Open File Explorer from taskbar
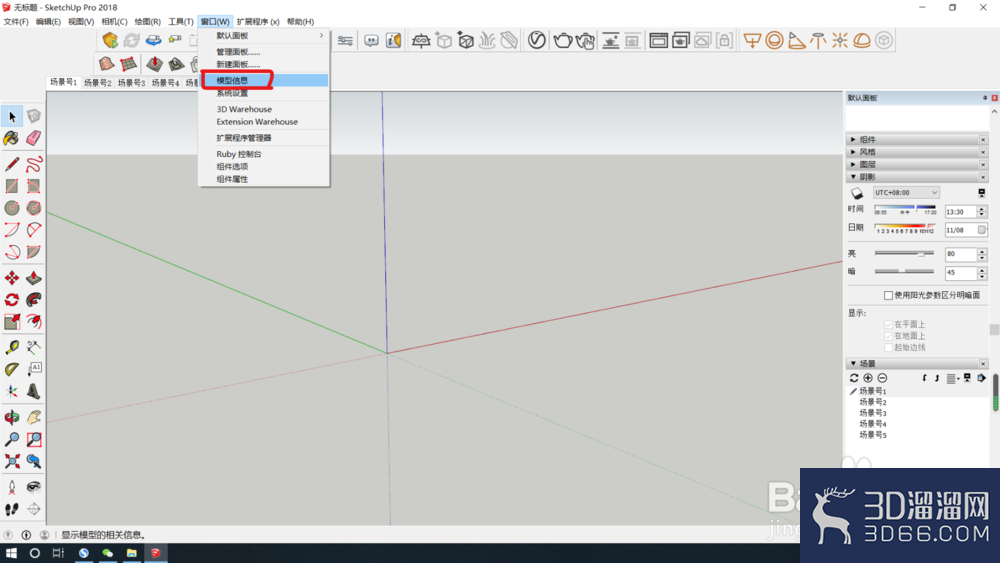 pyautogui.click(x=131, y=553)
